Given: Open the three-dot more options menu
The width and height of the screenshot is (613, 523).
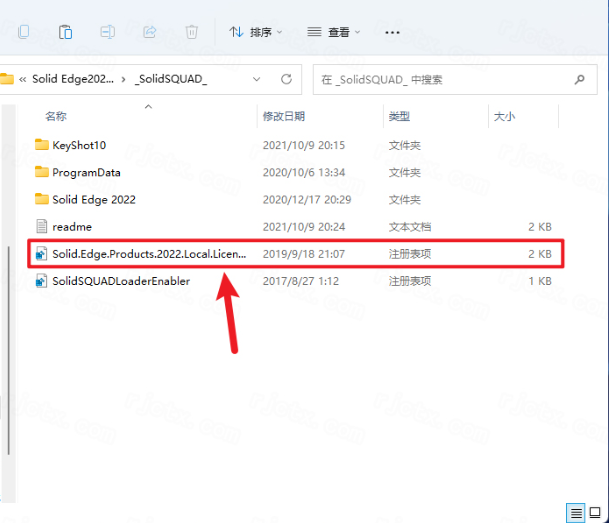Looking at the screenshot, I should tap(392, 32).
